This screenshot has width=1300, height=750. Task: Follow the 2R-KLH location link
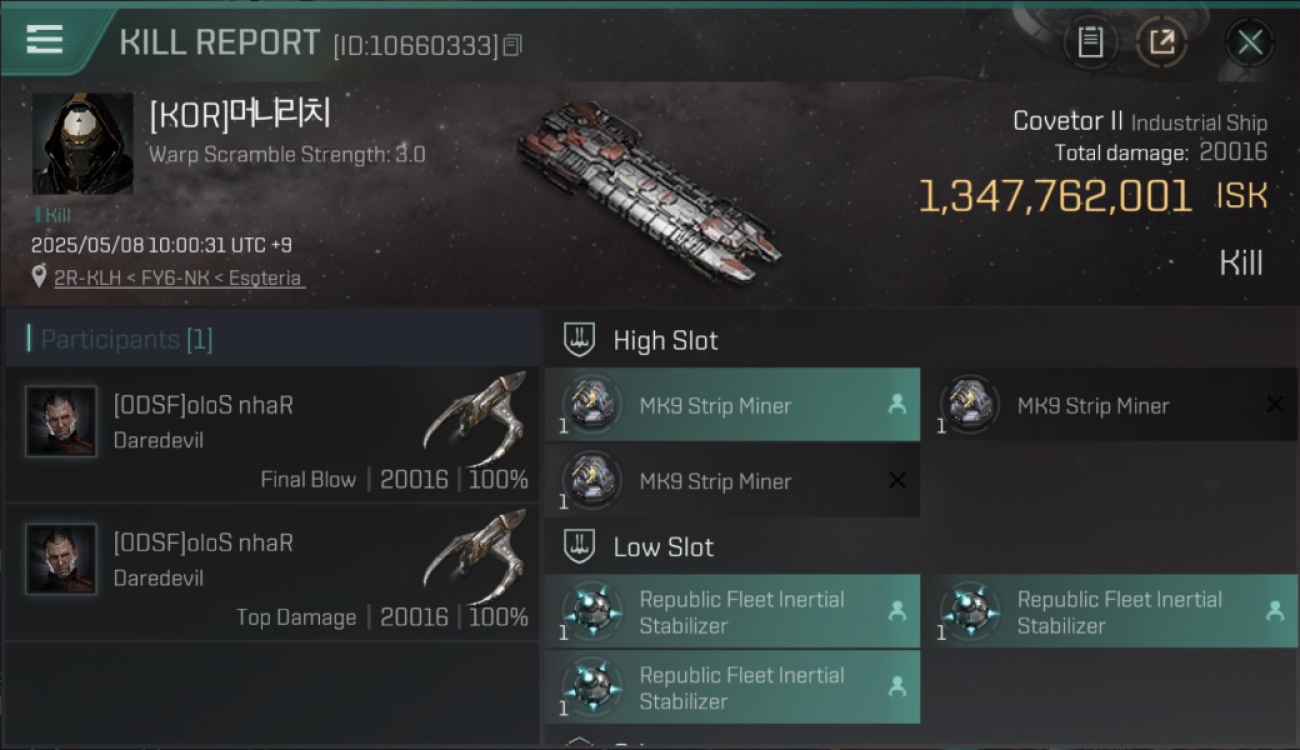tap(178, 278)
